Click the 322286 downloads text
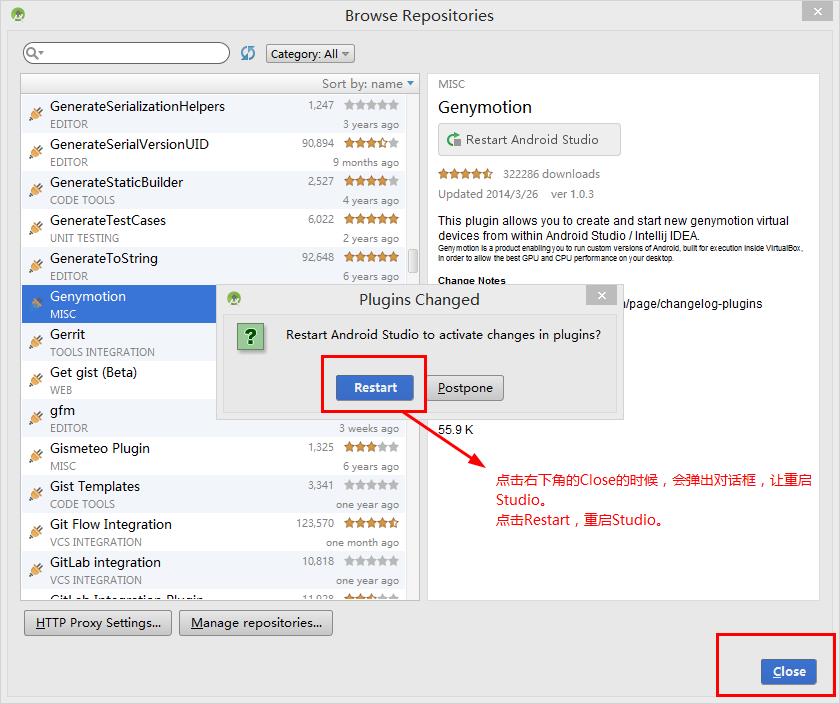The height and width of the screenshot is (704, 840). (551, 174)
